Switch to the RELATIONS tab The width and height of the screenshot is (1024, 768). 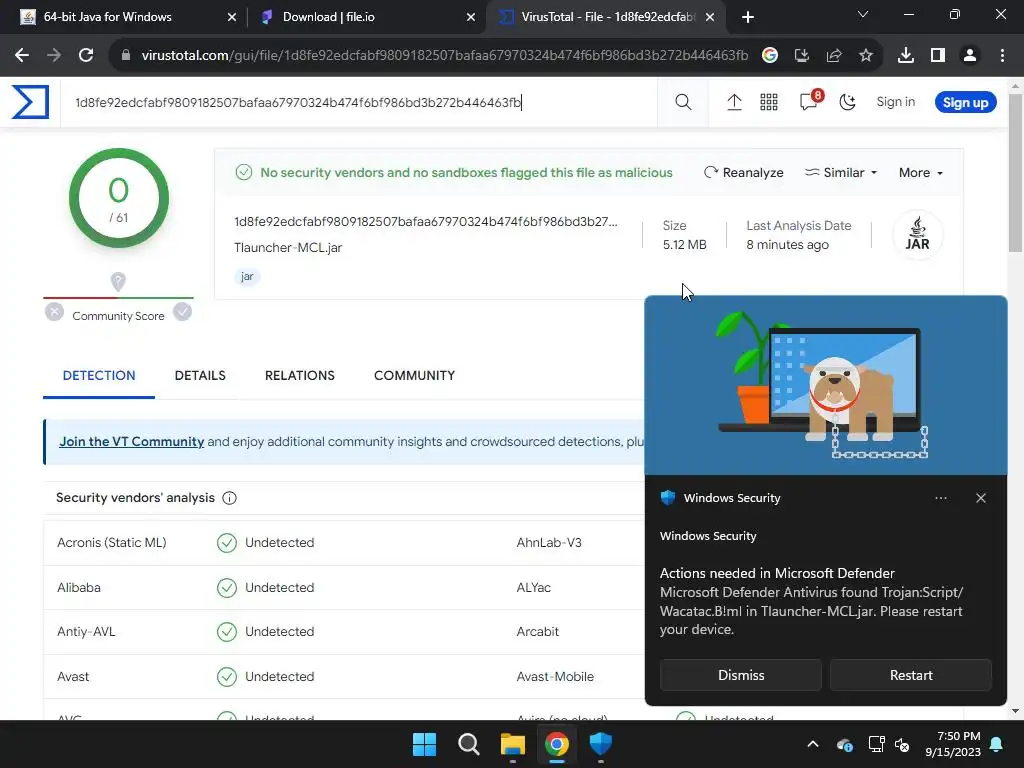click(300, 376)
